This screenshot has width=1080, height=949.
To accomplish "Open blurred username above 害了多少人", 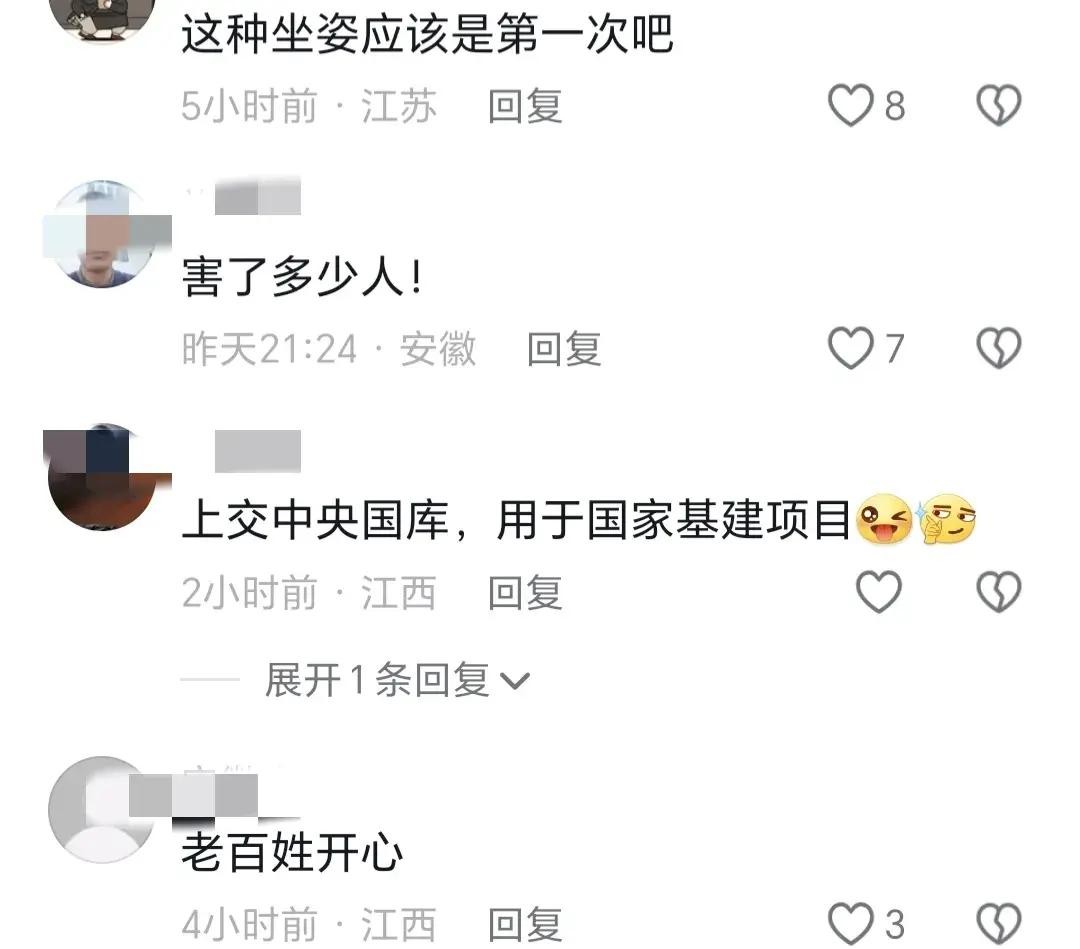I will pyautogui.click(x=244, y=196).
